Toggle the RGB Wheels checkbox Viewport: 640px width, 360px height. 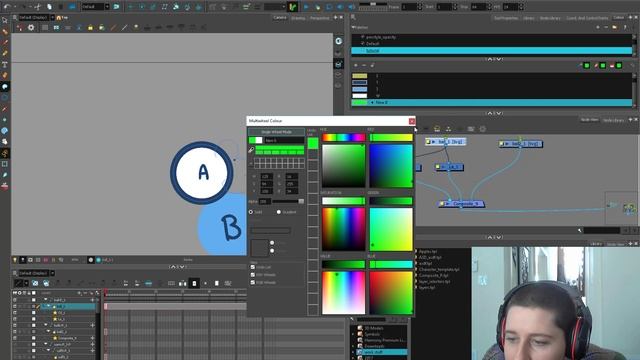(x=253, y=282)
